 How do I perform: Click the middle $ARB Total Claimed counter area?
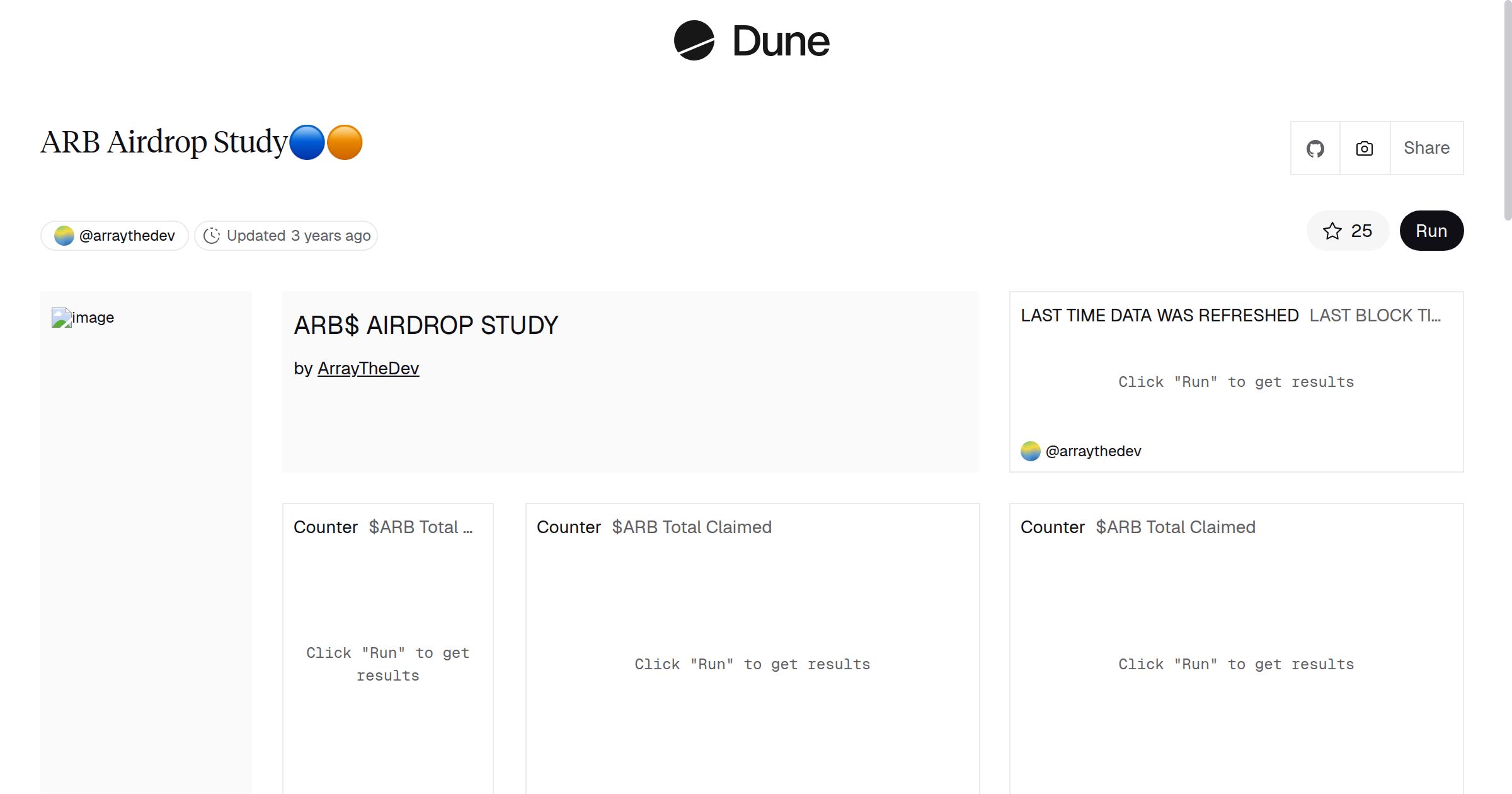point(752,664)
